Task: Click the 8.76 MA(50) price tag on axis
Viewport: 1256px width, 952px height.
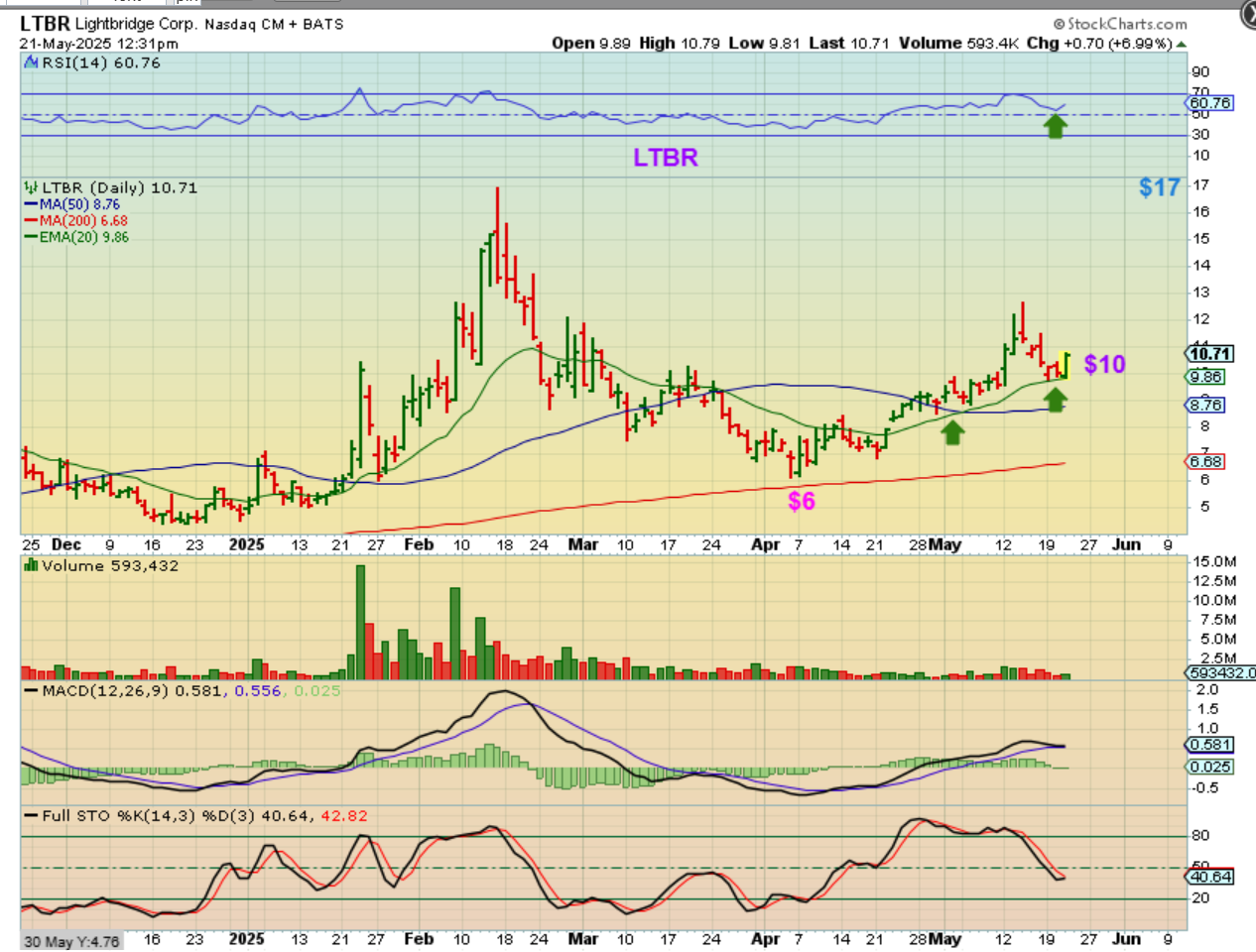Action: click(x=1205, y=405)
